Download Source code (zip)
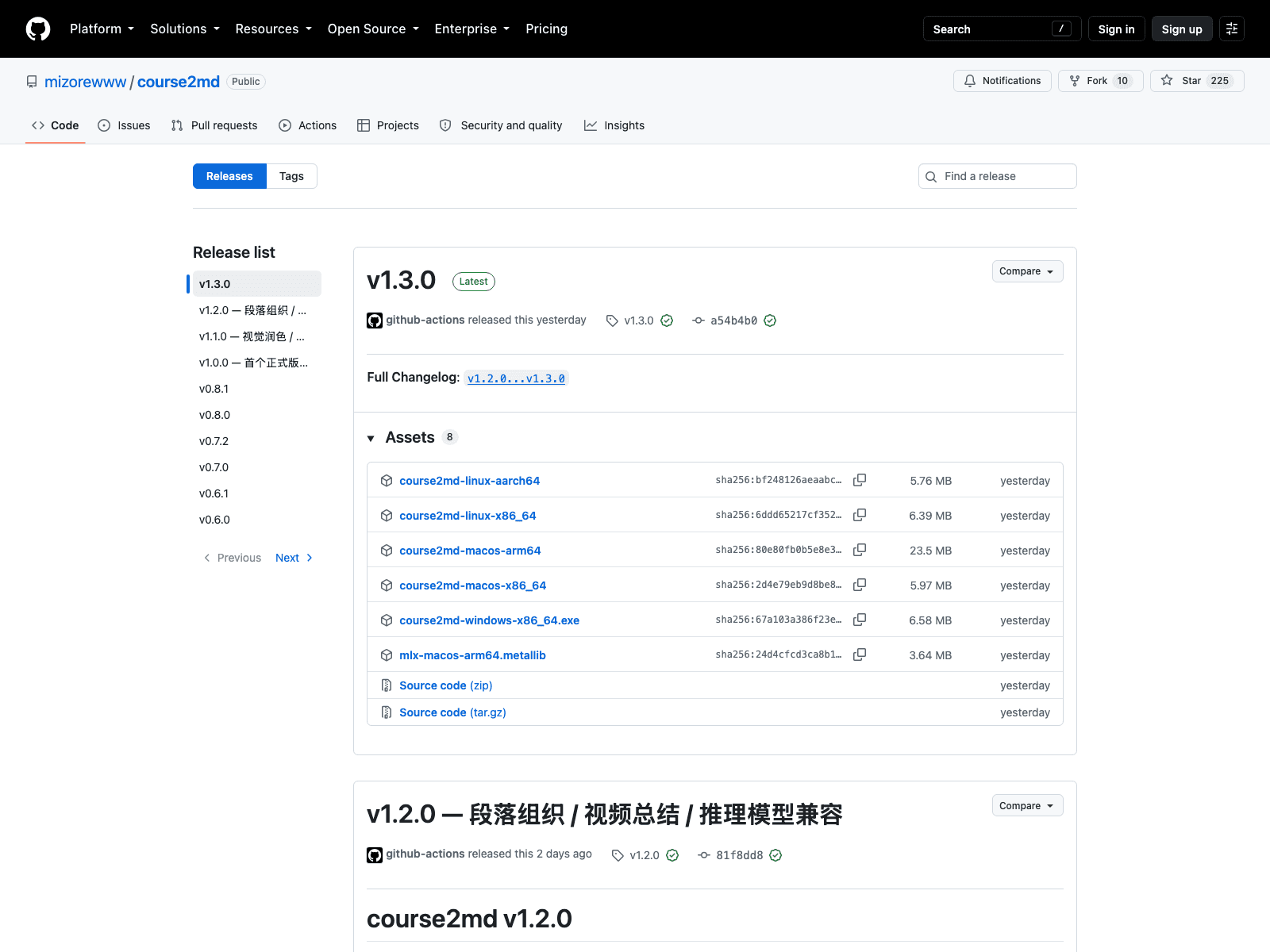This screenshot has height=952, width=1270. tap(446, 685)
